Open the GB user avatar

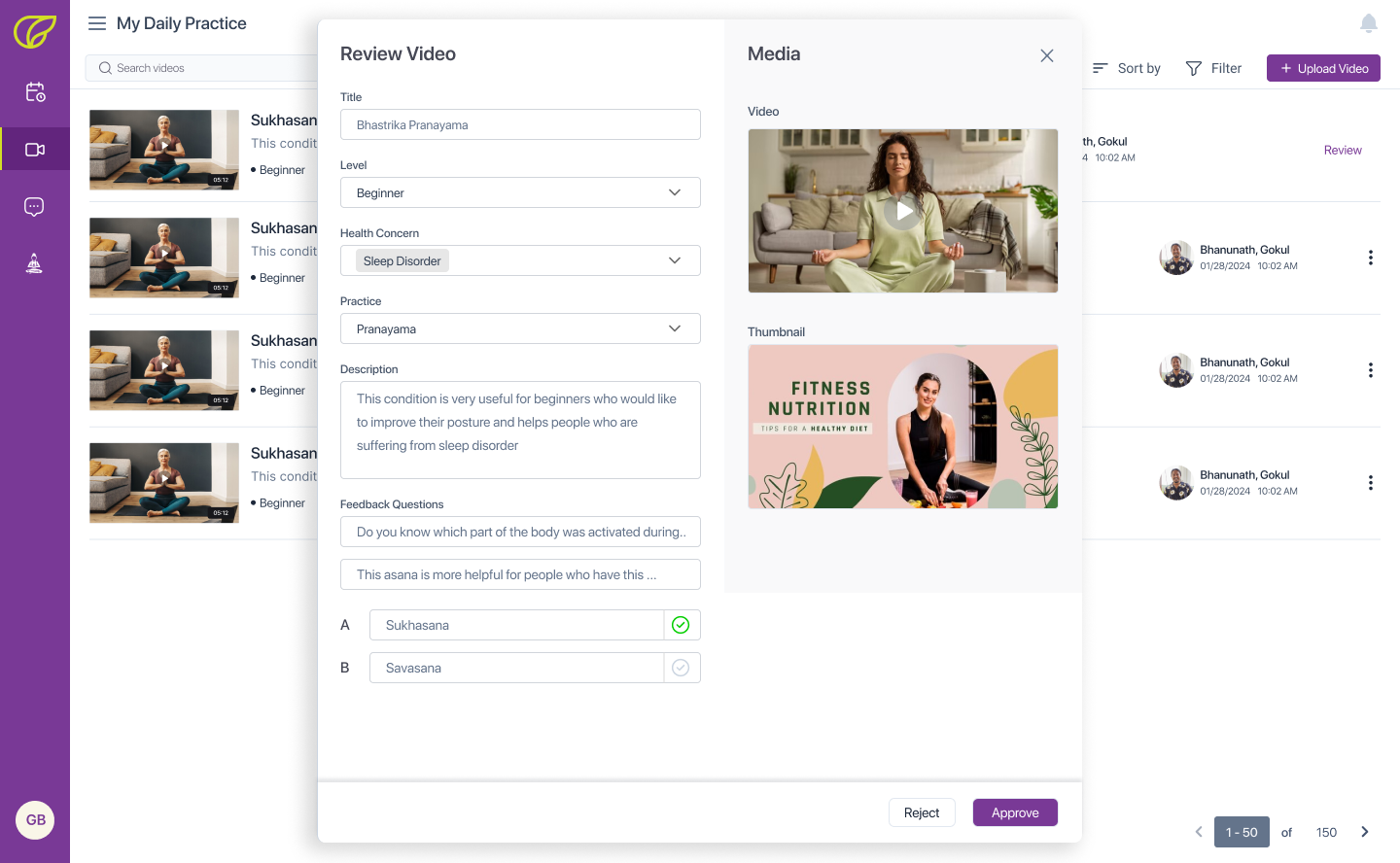[x=35, y=819]
